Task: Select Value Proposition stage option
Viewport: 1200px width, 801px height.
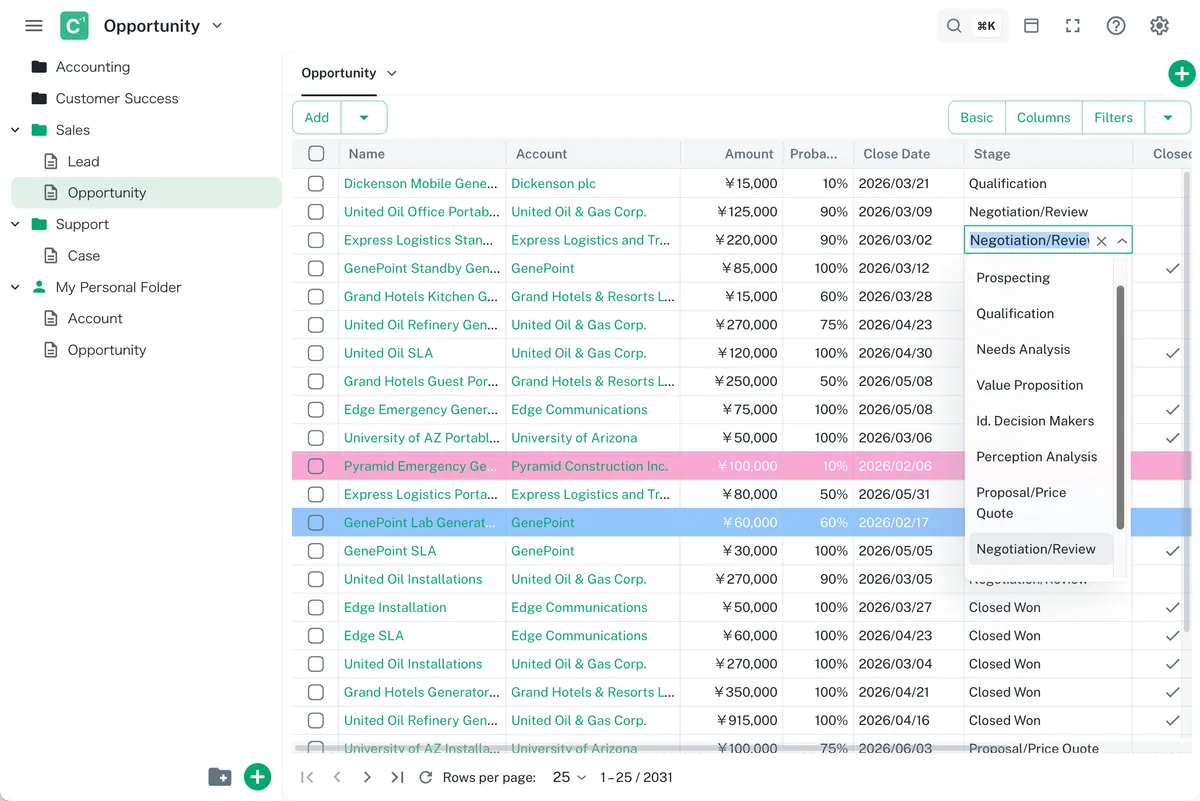Action: [1040, 385]
